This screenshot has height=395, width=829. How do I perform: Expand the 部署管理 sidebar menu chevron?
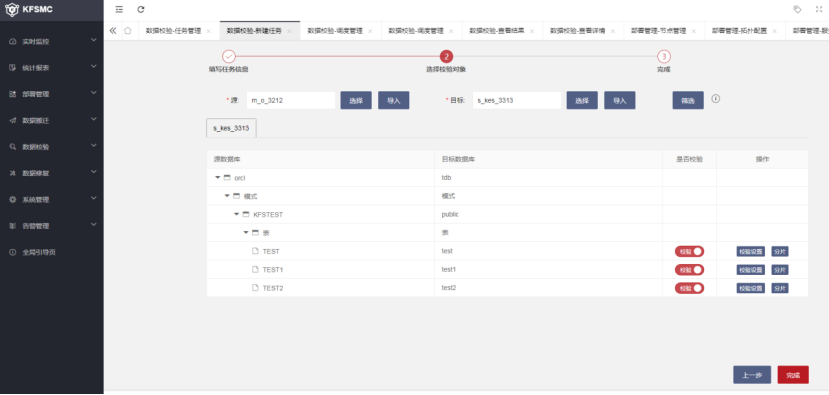coord(94,93)
